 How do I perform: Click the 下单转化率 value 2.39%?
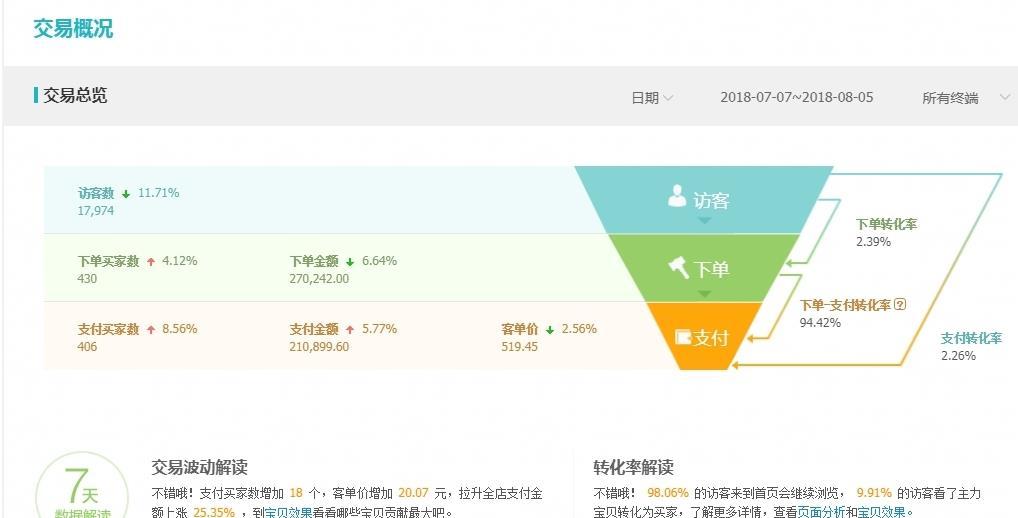pos(874,241)
